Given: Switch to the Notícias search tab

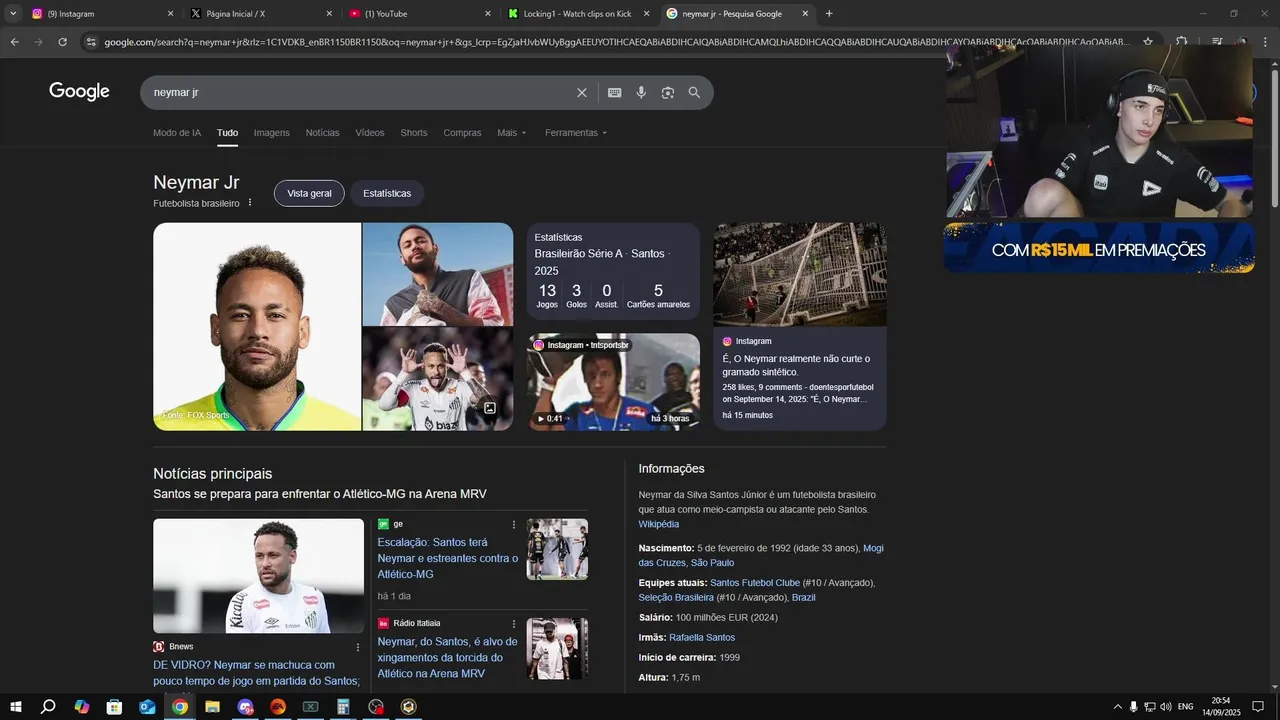Looking at the screenshot, I should pyautogui.click(x=322, y=133).
